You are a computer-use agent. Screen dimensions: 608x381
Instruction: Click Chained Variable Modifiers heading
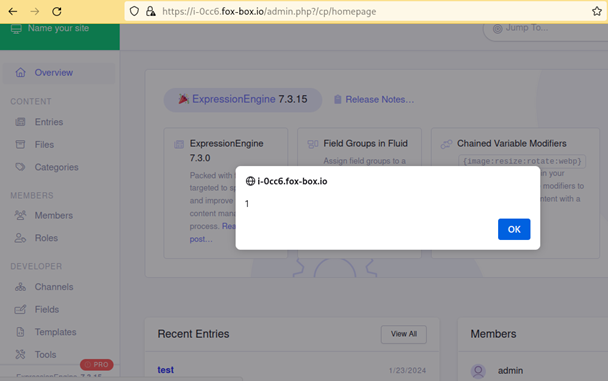[x=511, y=143]
